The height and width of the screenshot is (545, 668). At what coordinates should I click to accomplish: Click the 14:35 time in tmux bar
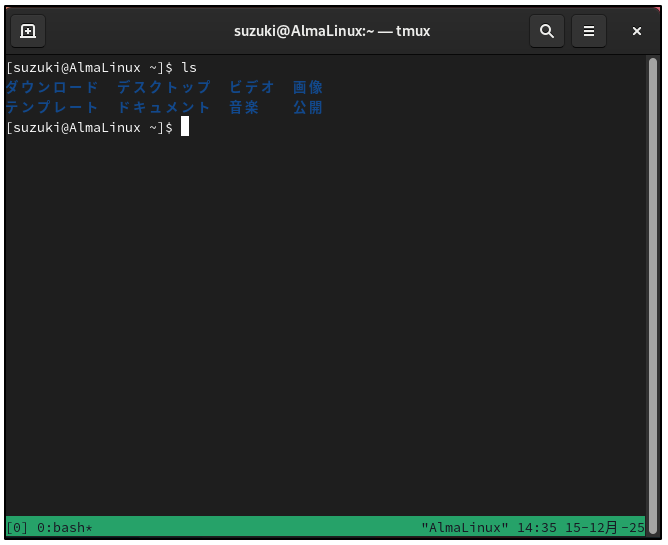[x=537, y=527]
